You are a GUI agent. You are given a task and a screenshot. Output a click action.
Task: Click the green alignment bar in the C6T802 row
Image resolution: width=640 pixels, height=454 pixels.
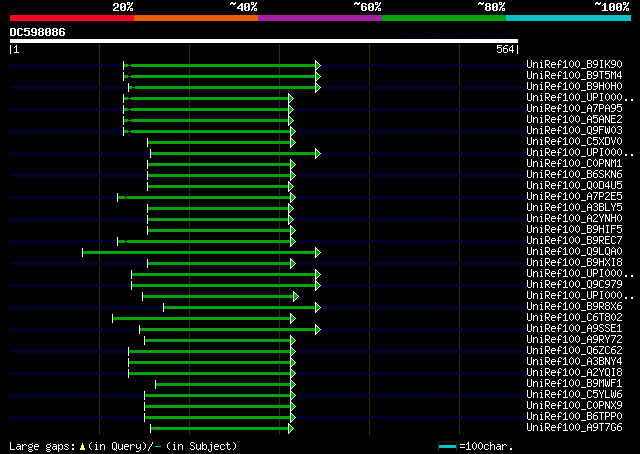click(x=204, y=319)
